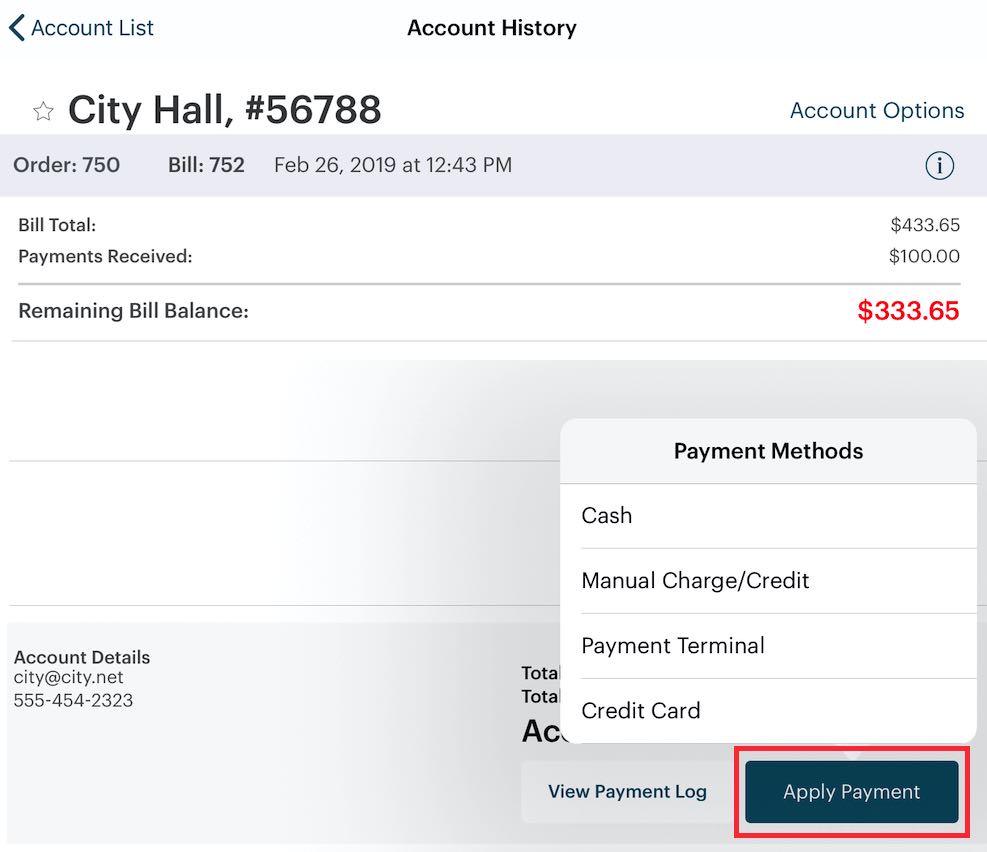Click the Payment Methods popup header
Viewport: 987px width, 852px height.
tap(768, 451)
